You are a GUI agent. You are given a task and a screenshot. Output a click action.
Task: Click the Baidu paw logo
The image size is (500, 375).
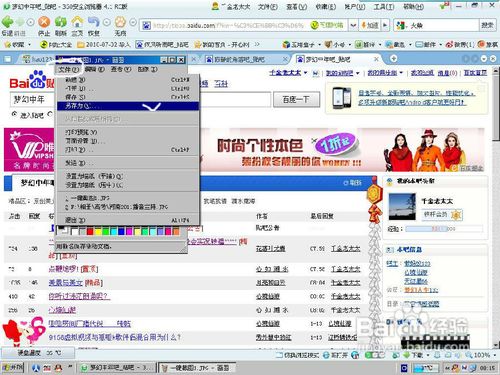[37, 80]
